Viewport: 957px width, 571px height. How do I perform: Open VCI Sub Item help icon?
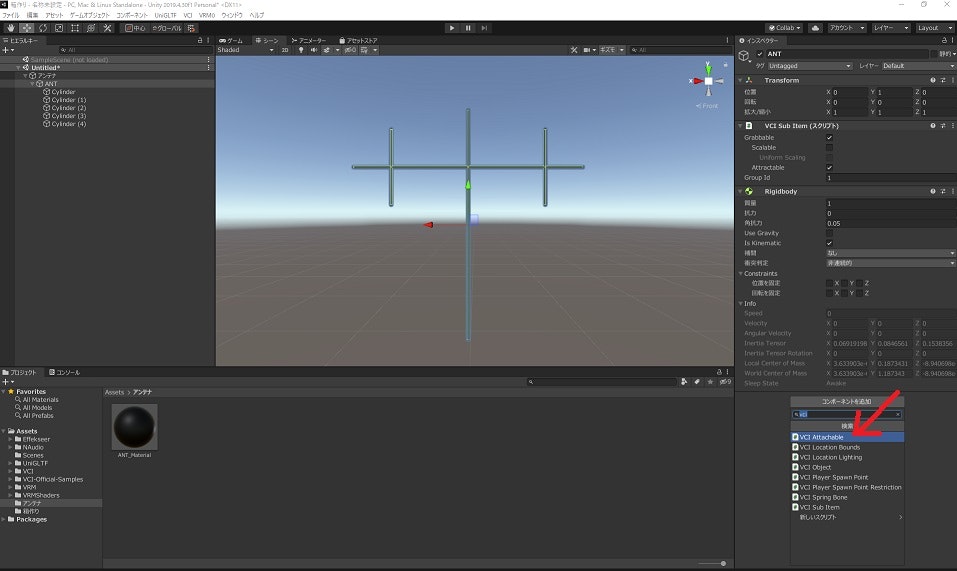pyautogui.click(x=933, y=126)
